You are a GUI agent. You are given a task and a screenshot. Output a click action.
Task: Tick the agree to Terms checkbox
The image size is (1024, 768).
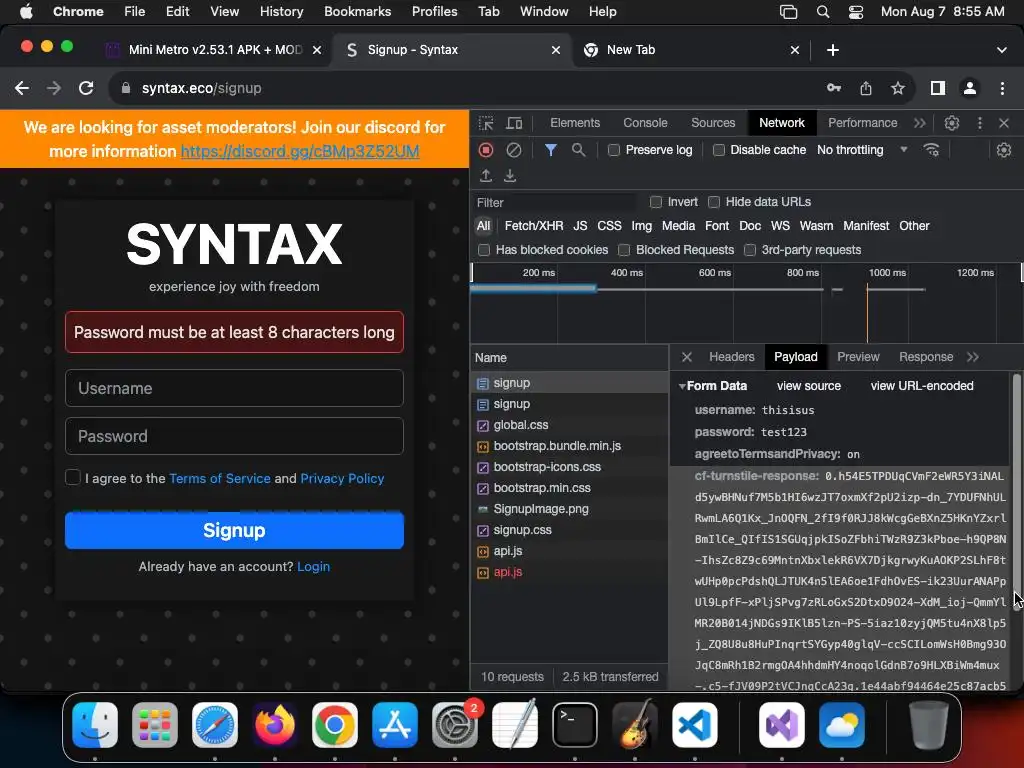72,477
